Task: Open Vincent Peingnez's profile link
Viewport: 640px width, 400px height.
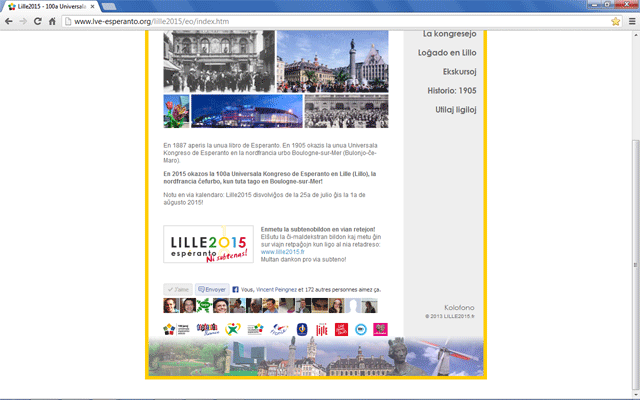Action: click(x=276, y=289)
